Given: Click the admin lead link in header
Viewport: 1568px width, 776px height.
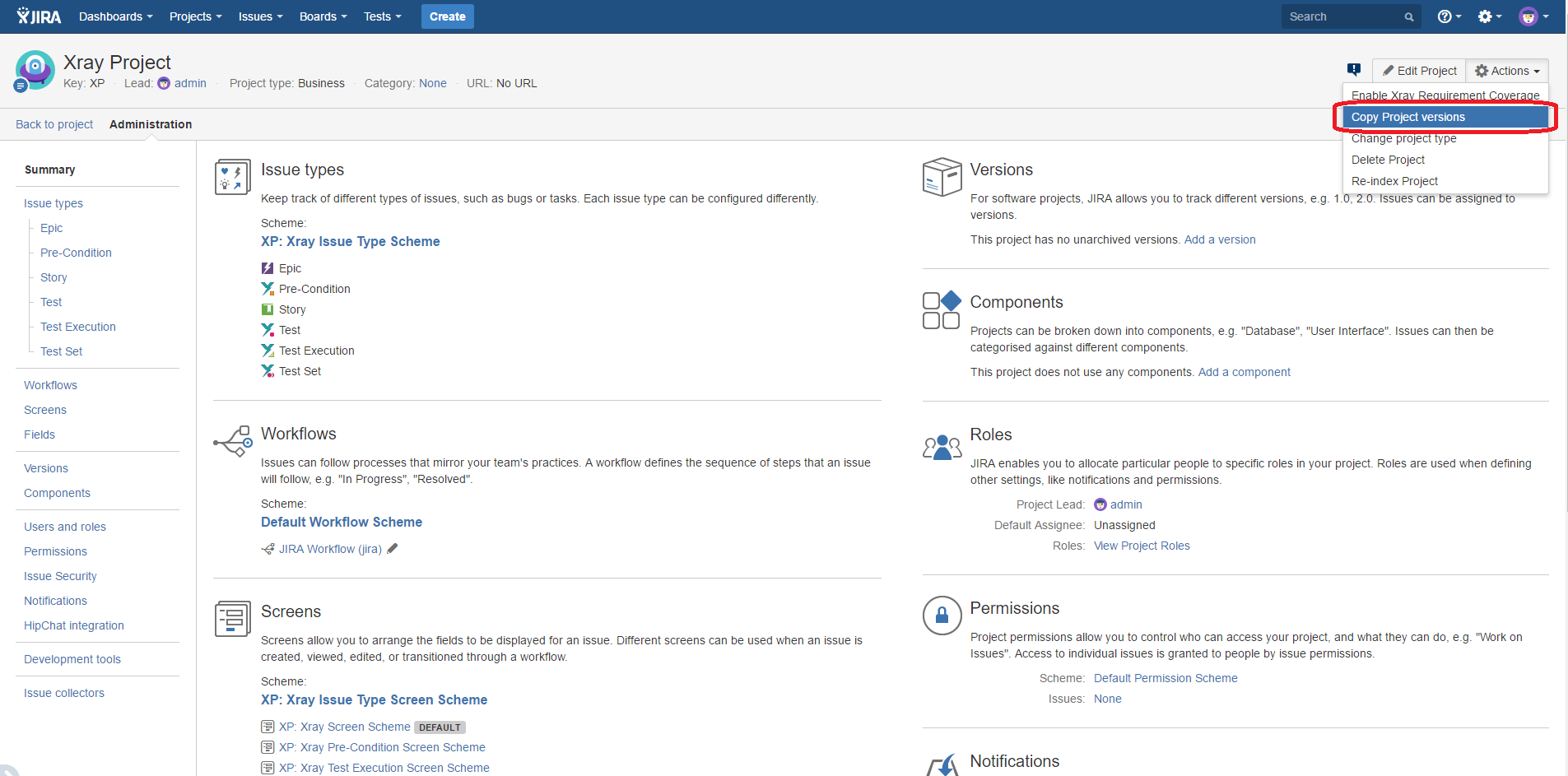Looking at the screenshot, I should tap(190, 83).
